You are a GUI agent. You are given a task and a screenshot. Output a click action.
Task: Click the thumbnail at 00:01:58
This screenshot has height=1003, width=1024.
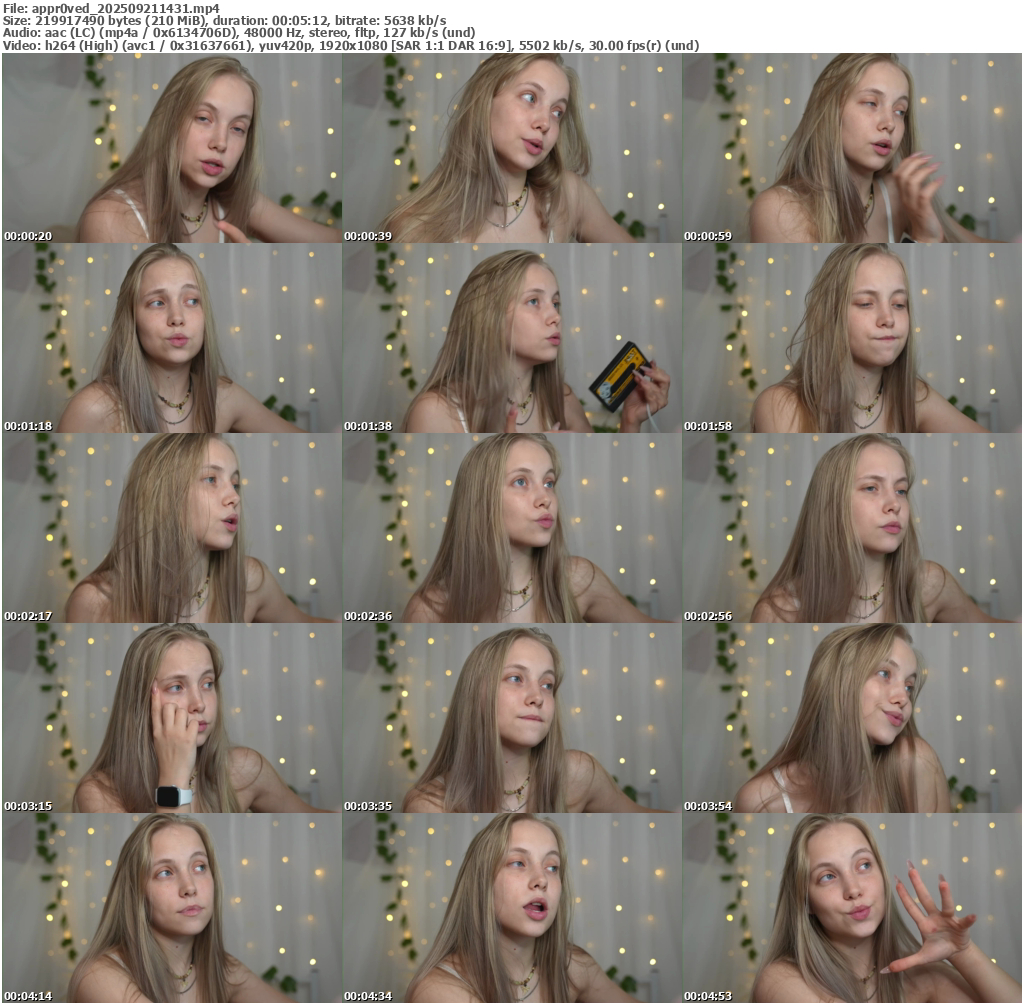[x=852, y=339]
